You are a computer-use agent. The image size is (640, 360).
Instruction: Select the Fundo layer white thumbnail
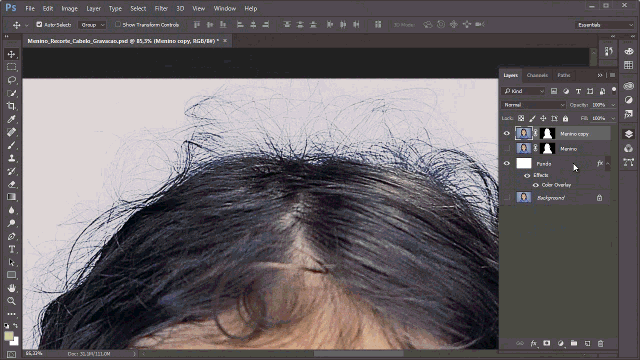point(524,163)
